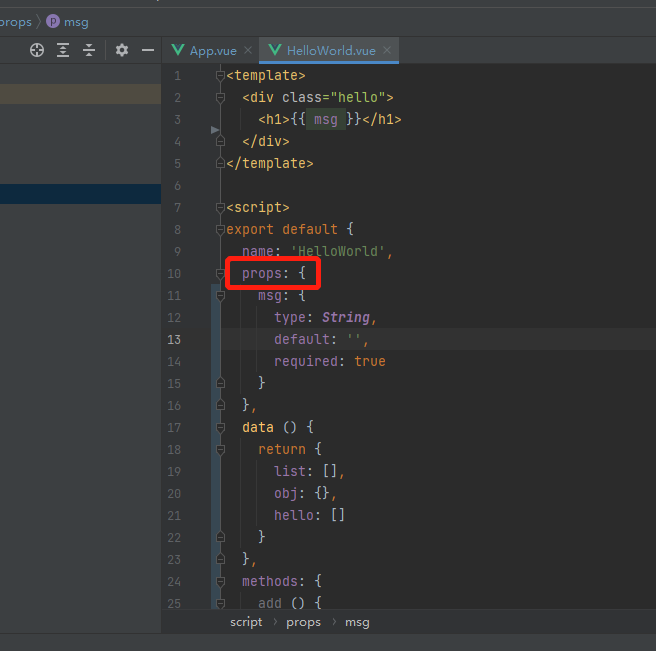Click the String type value
This screenshot has width=656, height=651.
pos(346,318)
